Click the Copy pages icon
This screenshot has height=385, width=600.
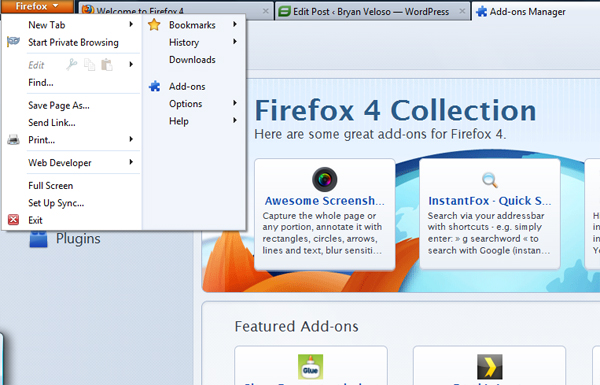coord(90,65)
